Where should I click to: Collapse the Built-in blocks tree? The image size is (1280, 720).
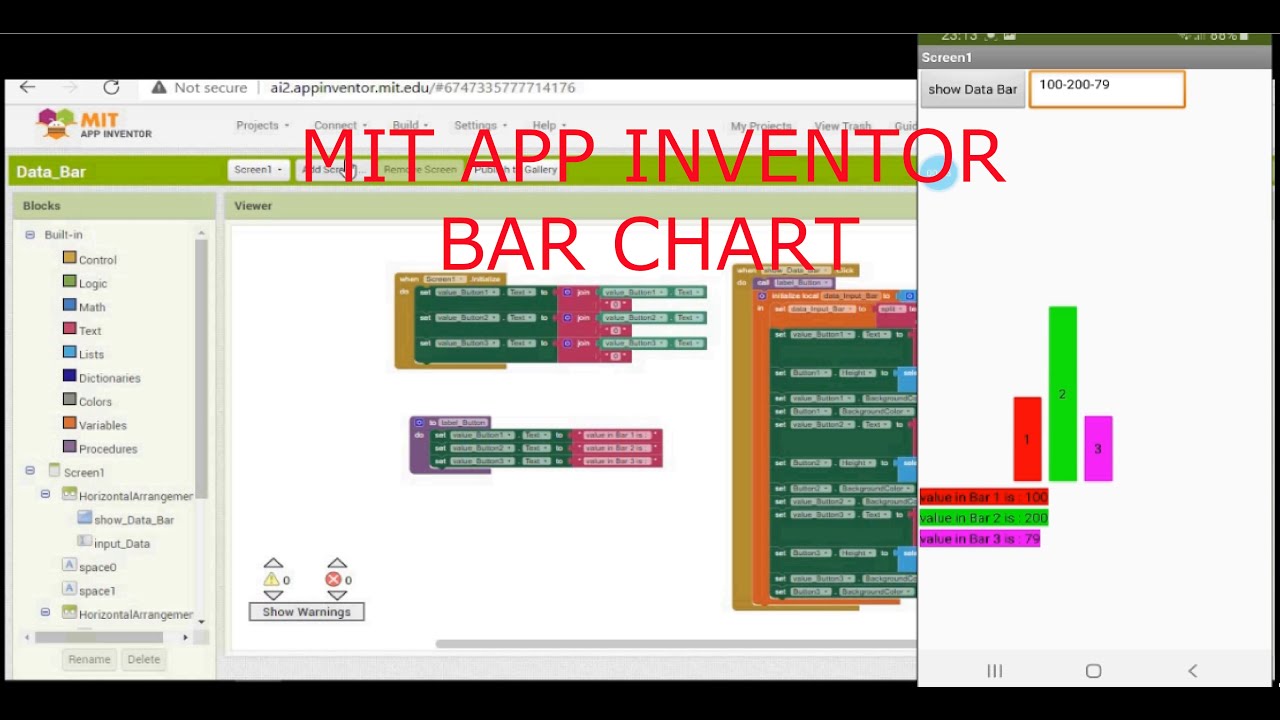tap(30, 235)
